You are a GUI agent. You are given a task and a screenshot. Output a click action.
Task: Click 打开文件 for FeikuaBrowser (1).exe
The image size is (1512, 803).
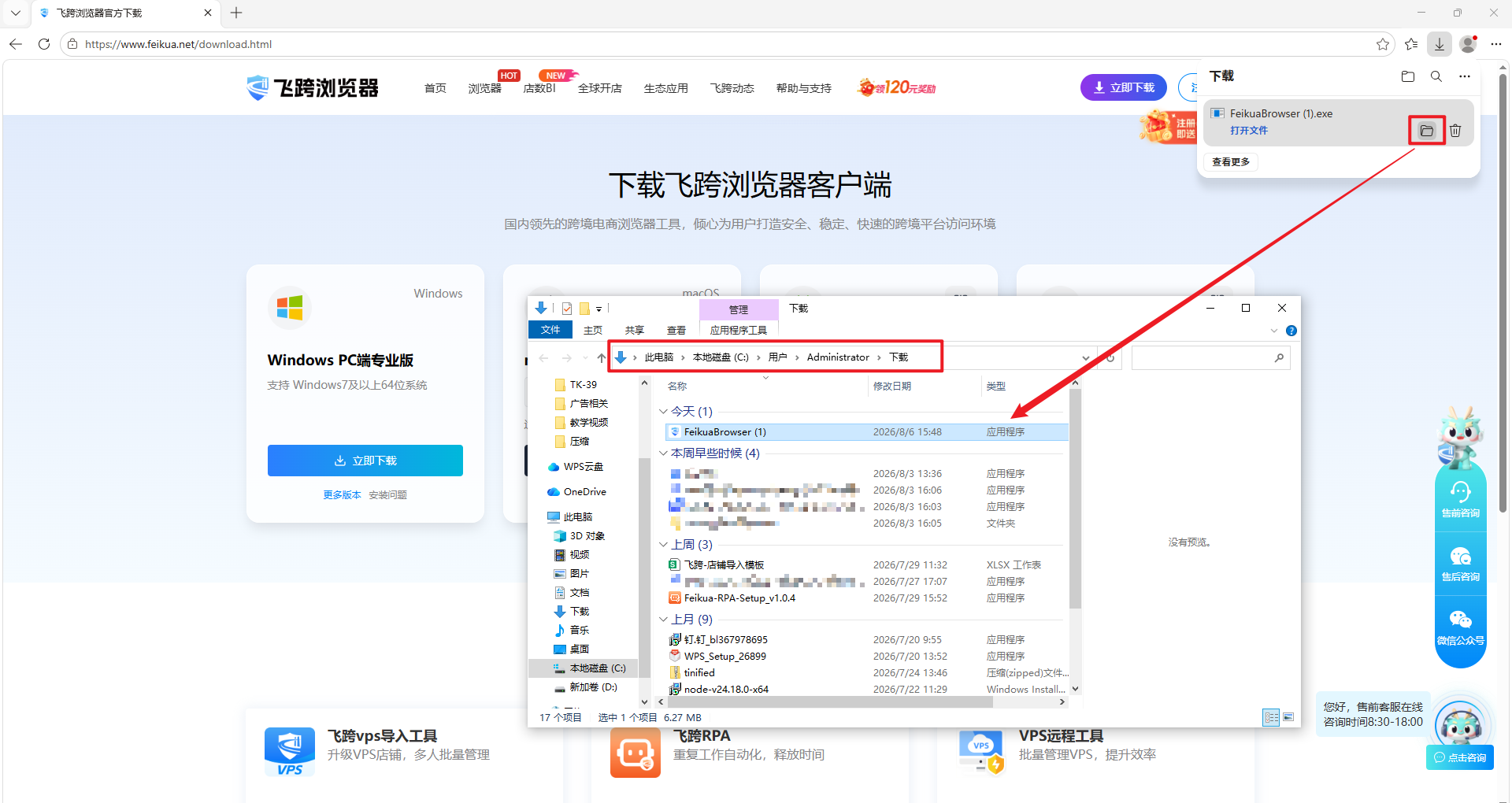point(1249,131)
